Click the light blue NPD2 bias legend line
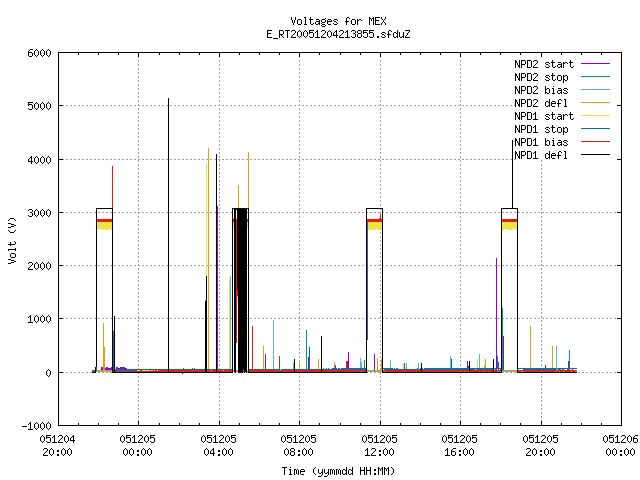Viewport: 640px width, 480px height. (595, 89)
